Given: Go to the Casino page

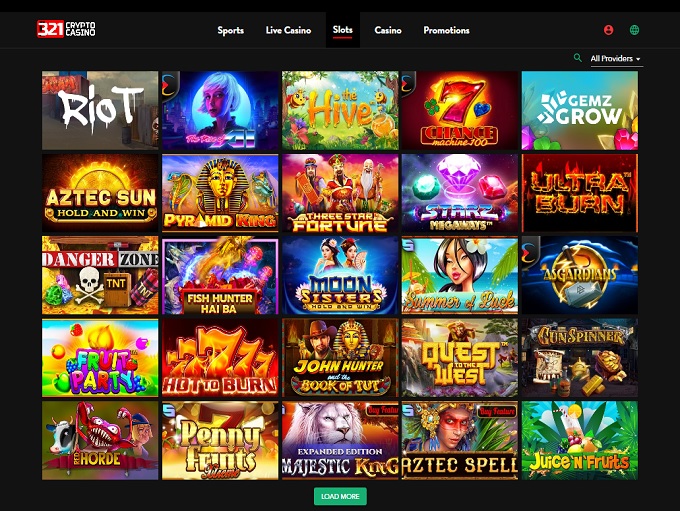Looking at the screenshot, I should [x=388, y=30].
